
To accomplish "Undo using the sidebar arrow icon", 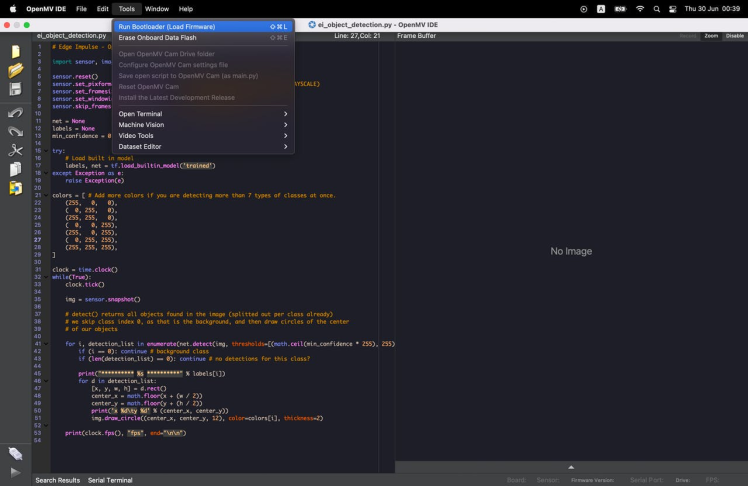I will [x=15, y=112].
